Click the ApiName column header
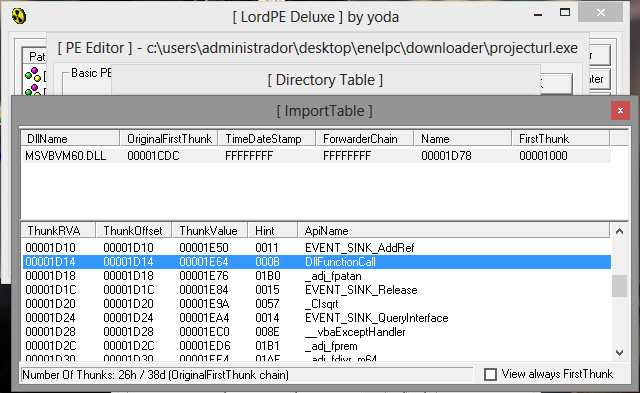Viewport: 640px width, 393px height. click(453, 231)
